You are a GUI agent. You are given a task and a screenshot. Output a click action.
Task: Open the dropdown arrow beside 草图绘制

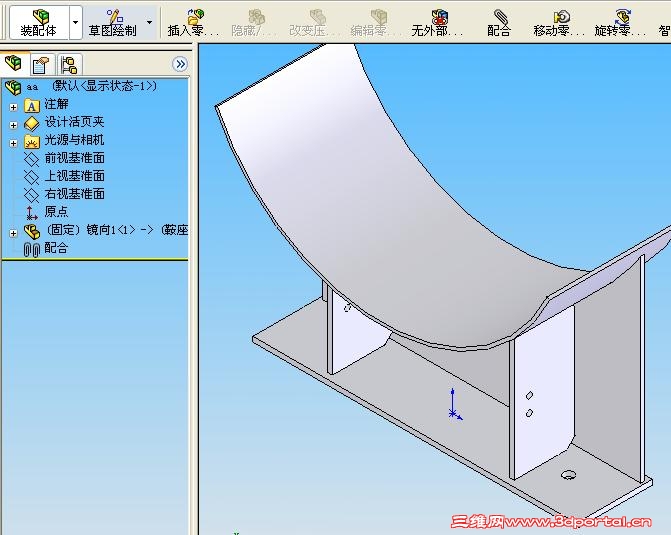(149, 23)
